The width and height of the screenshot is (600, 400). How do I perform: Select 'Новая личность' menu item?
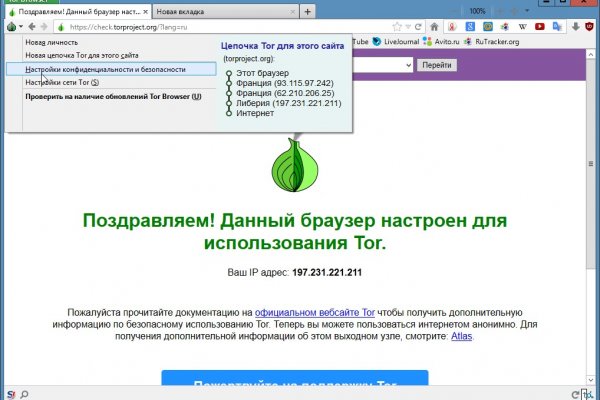click(54, 41)
